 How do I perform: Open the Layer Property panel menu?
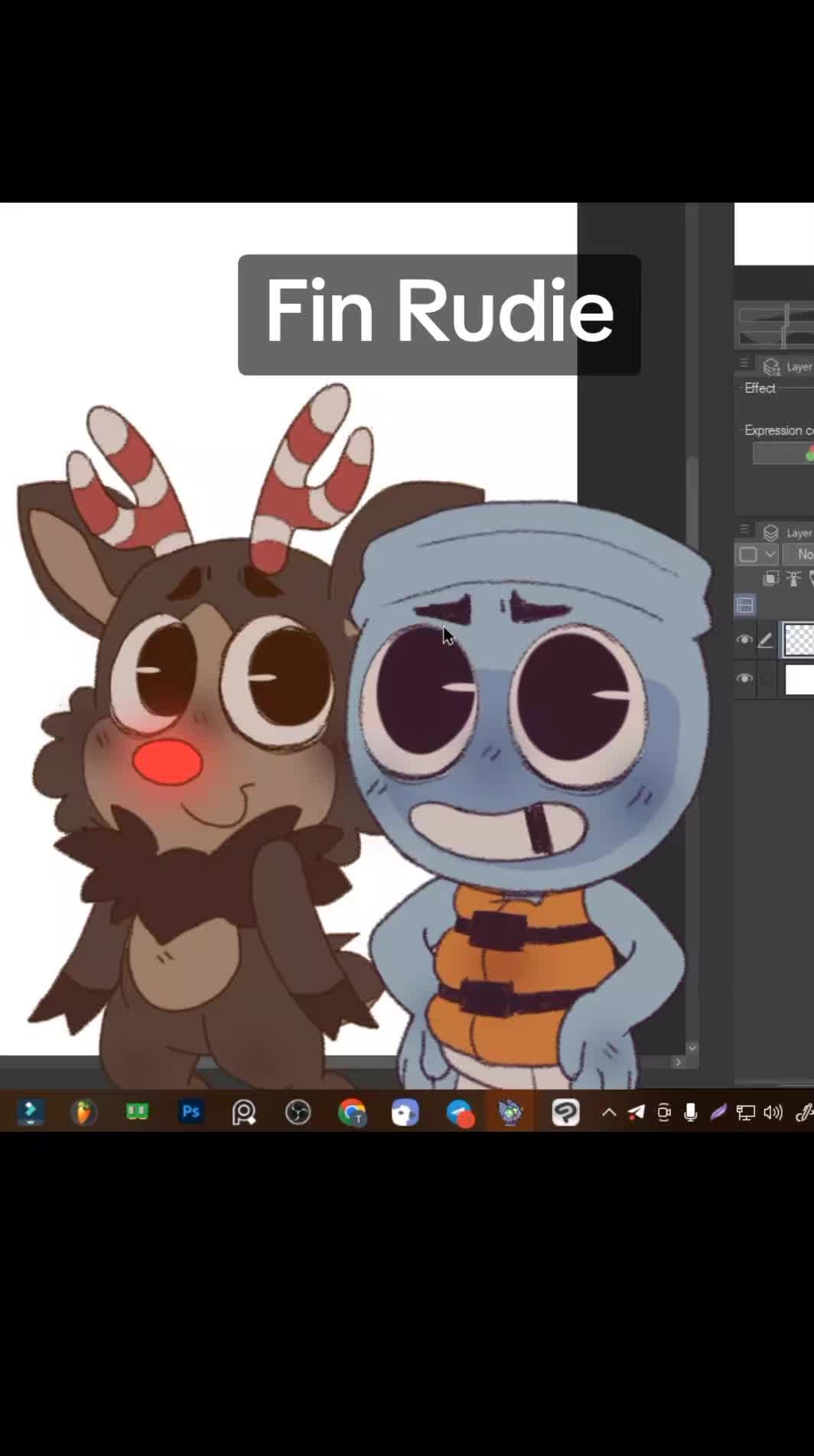click(x=744, y=363)
